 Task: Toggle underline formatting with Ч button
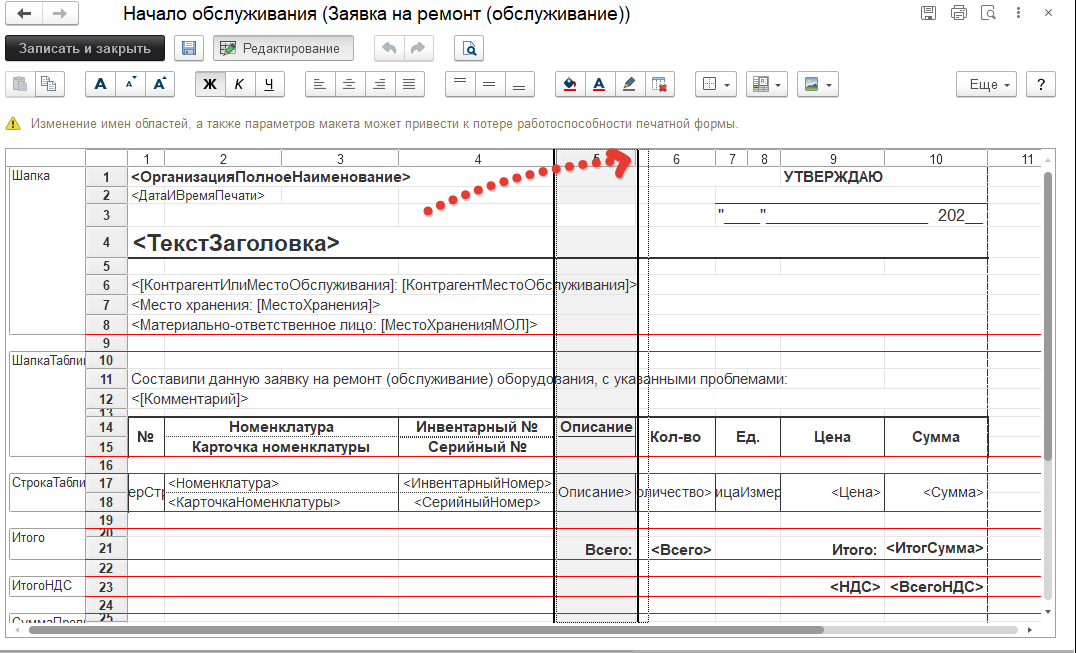[x=267, y=84]
